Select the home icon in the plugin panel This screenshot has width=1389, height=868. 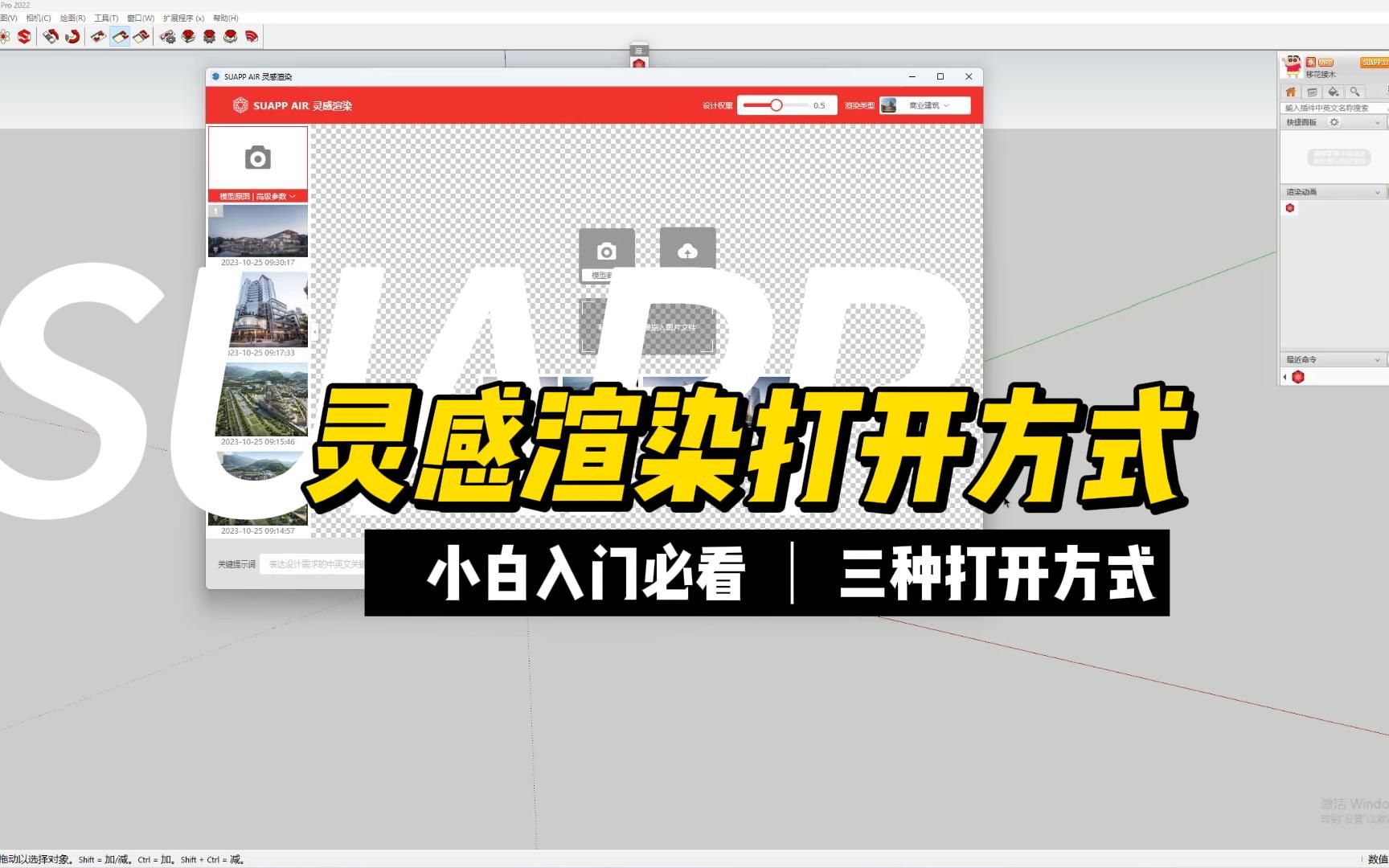click(x=1290, y=91)
